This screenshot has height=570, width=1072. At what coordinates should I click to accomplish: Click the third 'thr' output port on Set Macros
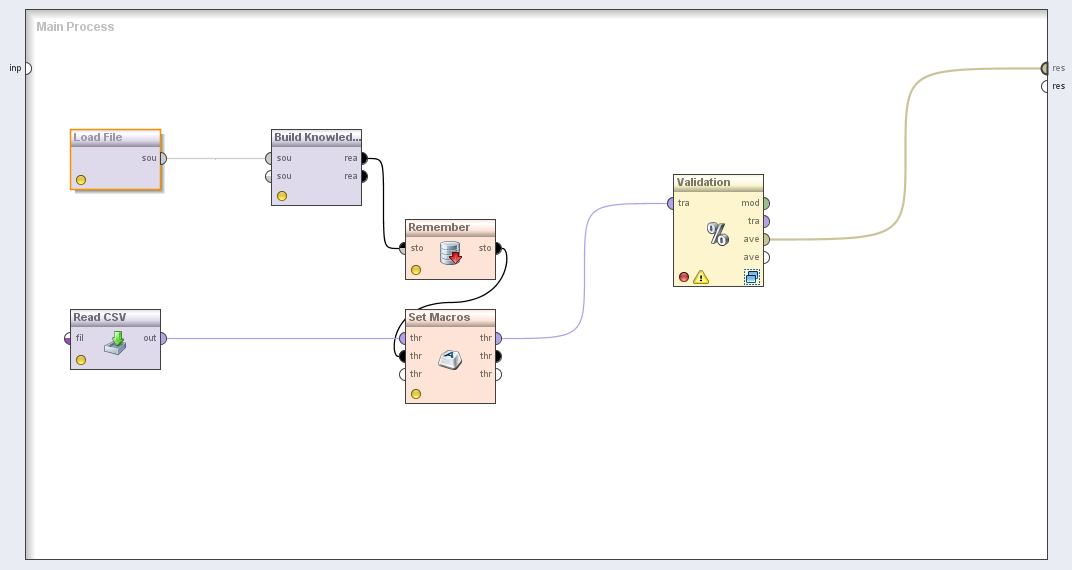498,374
